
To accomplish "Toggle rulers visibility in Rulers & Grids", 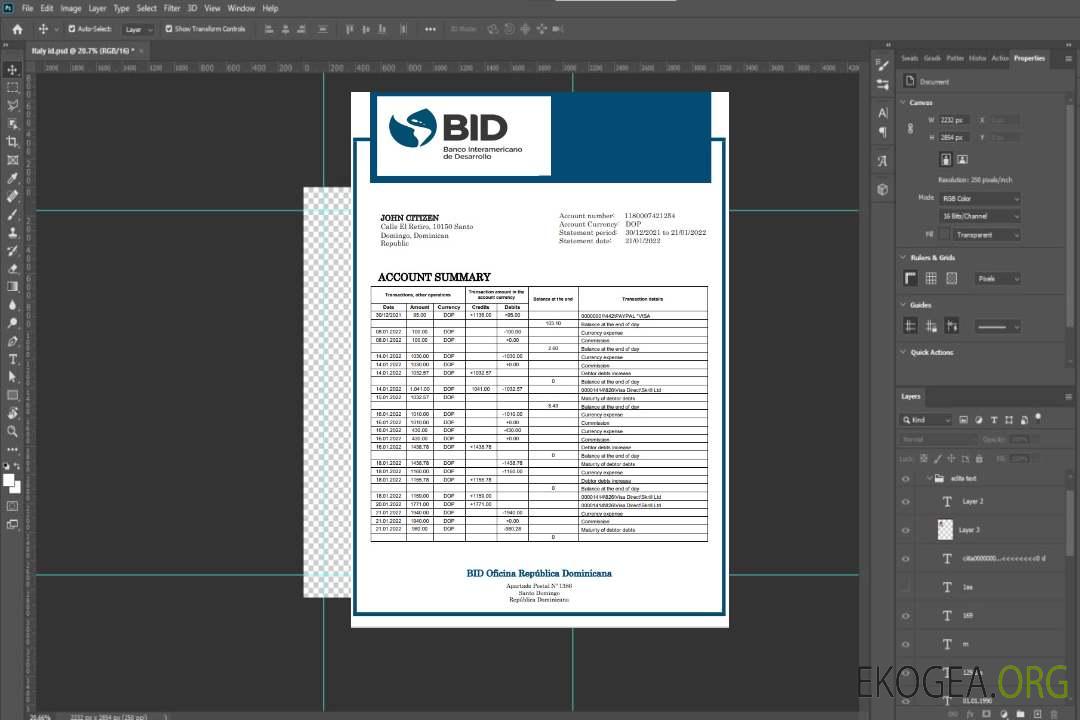I will click(x=911, y=278).
